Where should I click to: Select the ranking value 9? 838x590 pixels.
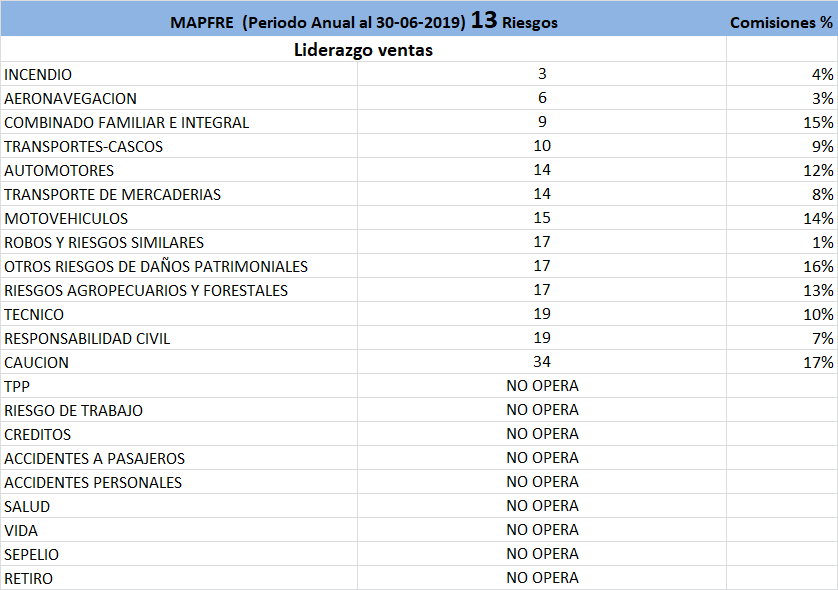pos(542,122)
